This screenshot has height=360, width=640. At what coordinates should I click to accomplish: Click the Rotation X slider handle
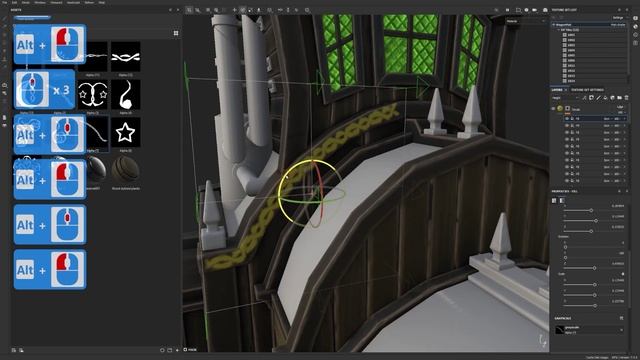click(x=565, y=247)
